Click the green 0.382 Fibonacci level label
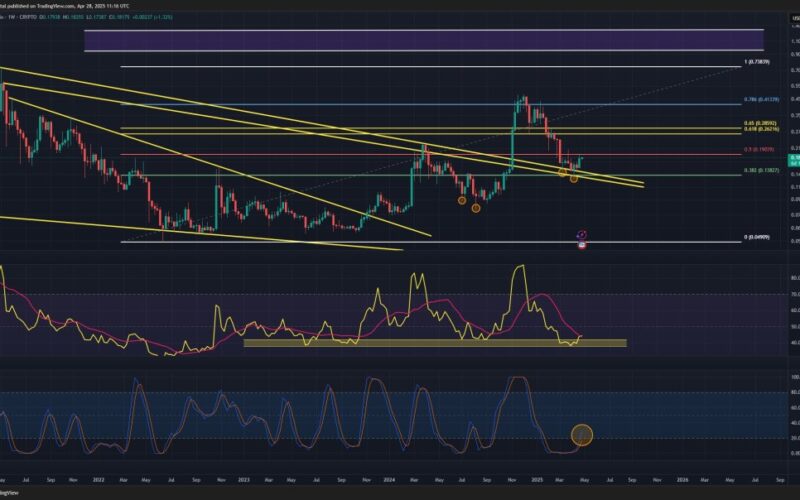 click(x=761, y=170)
